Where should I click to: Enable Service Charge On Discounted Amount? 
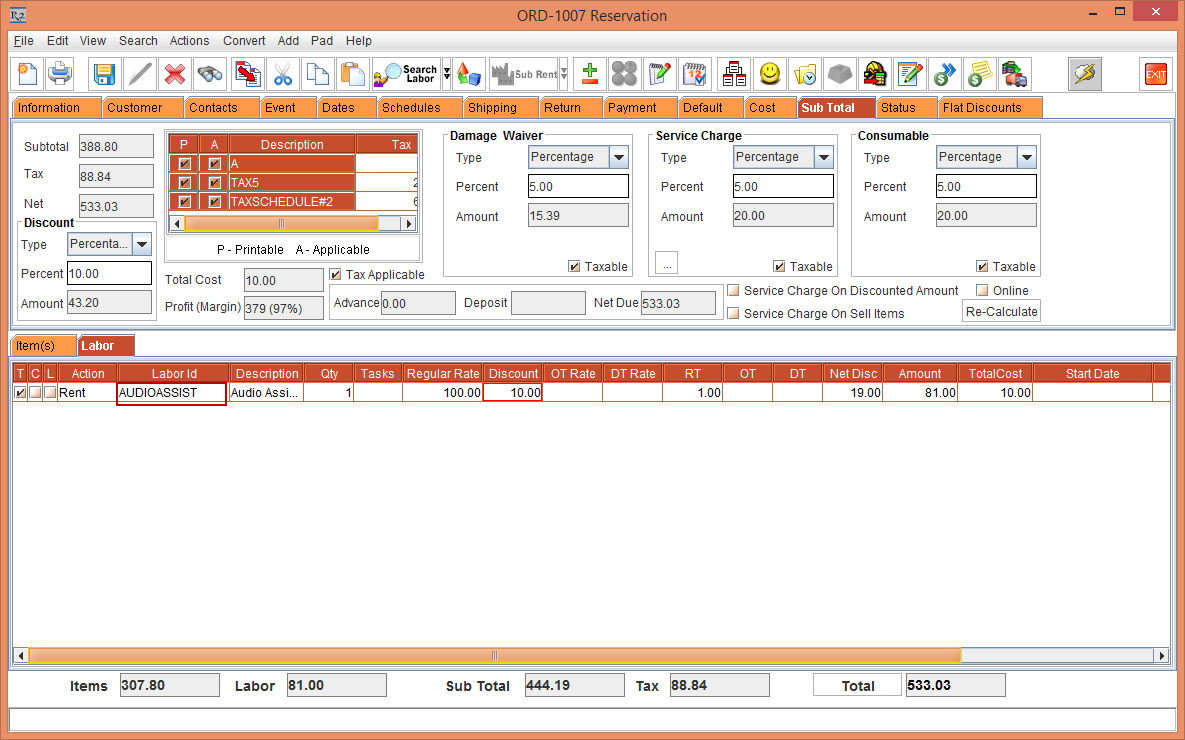tap(734, 291)
